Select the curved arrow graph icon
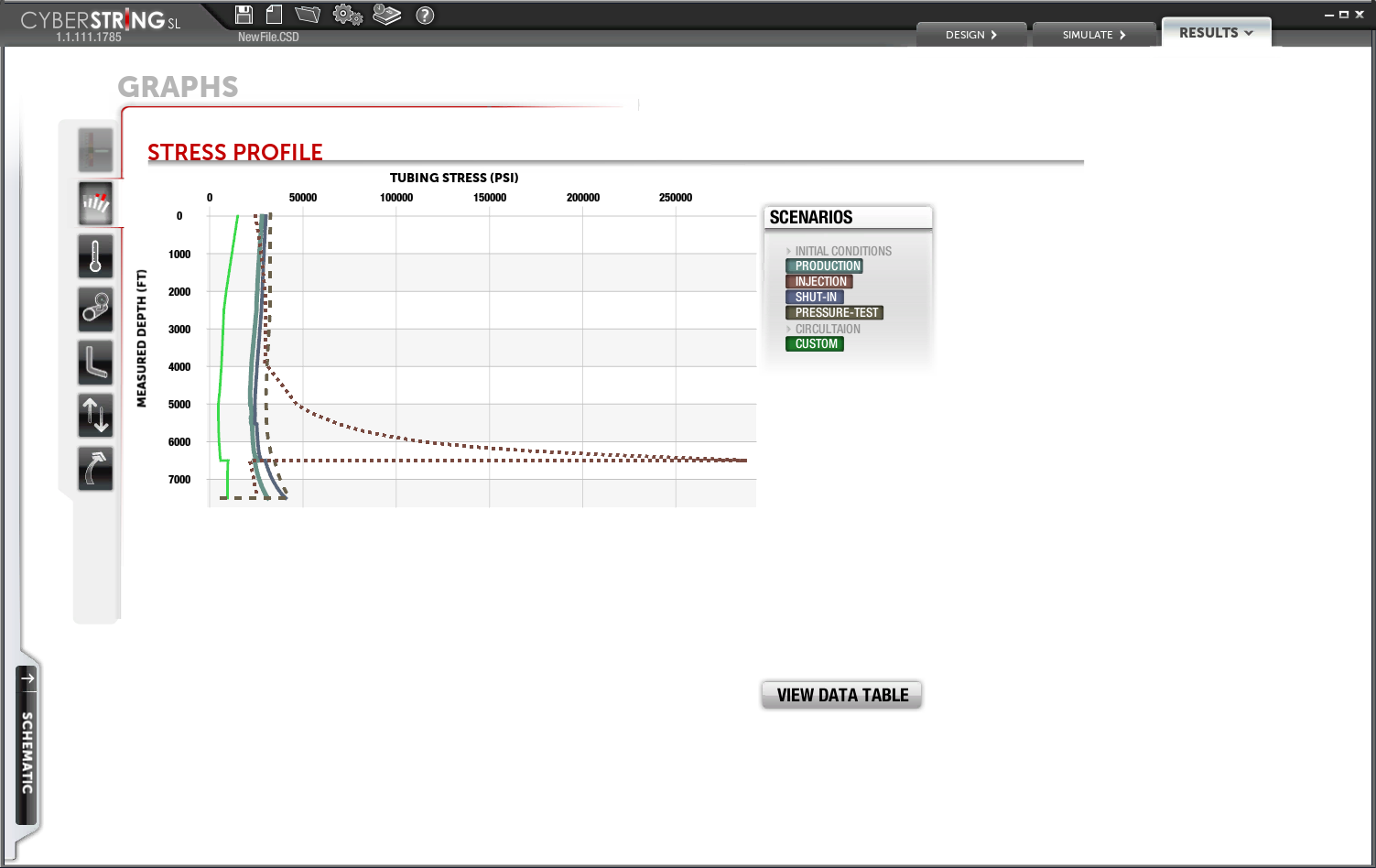The width and height of the screenshot is (1376, 868). (x=95, y=469)
